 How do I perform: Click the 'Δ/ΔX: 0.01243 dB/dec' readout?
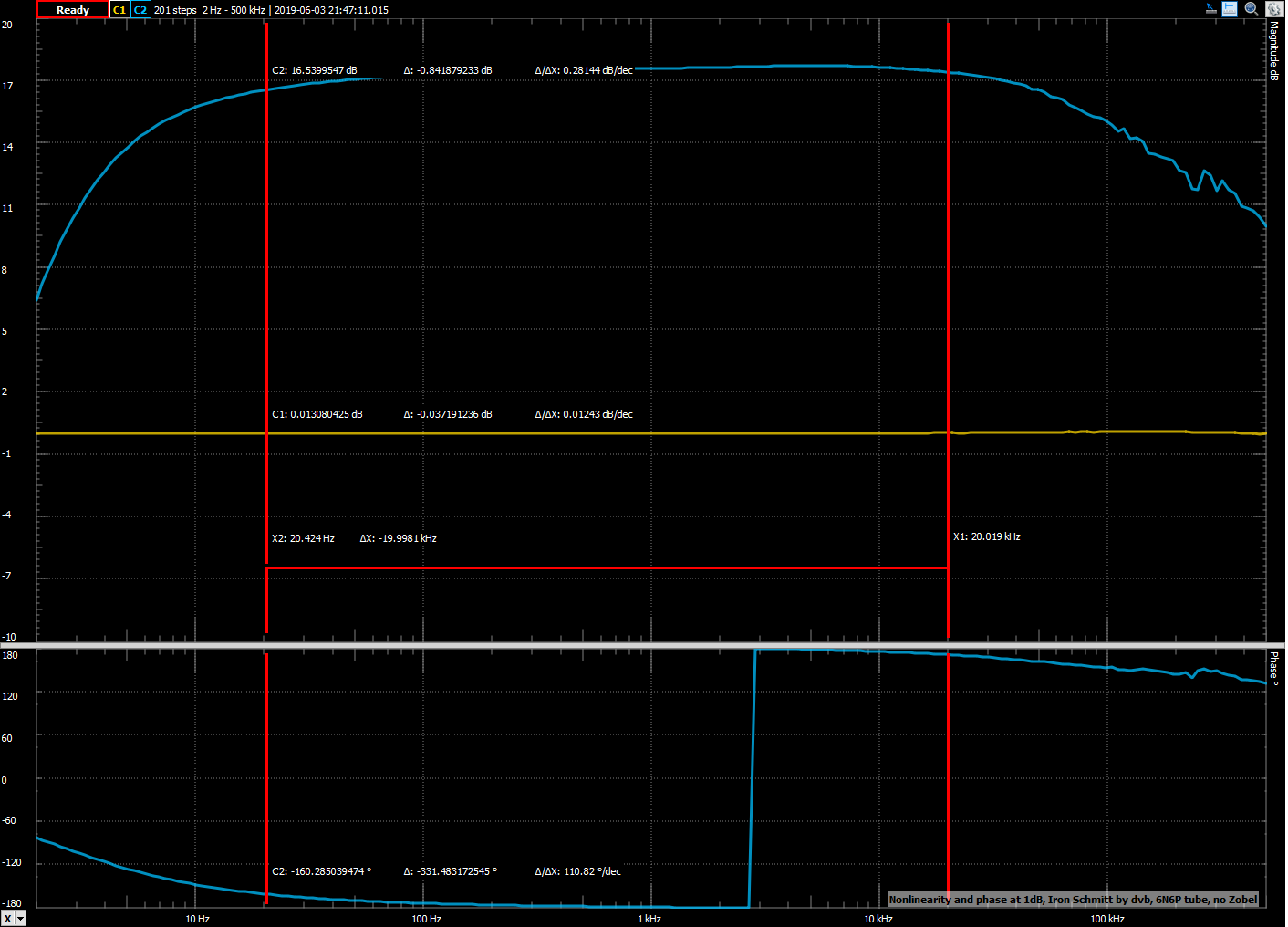(x=584, y=414)
